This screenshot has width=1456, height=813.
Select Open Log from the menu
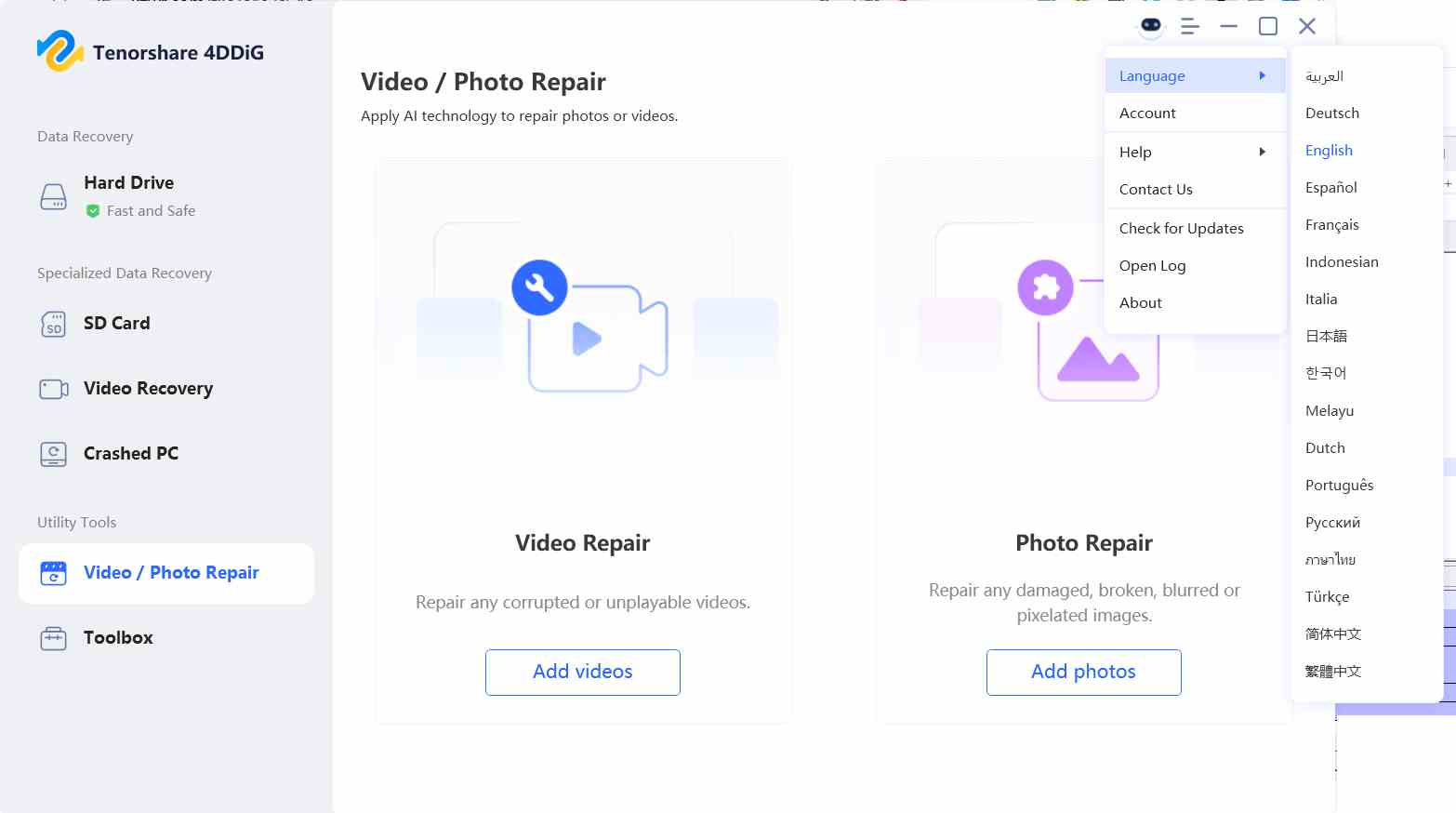click(x=1195, y=265)
